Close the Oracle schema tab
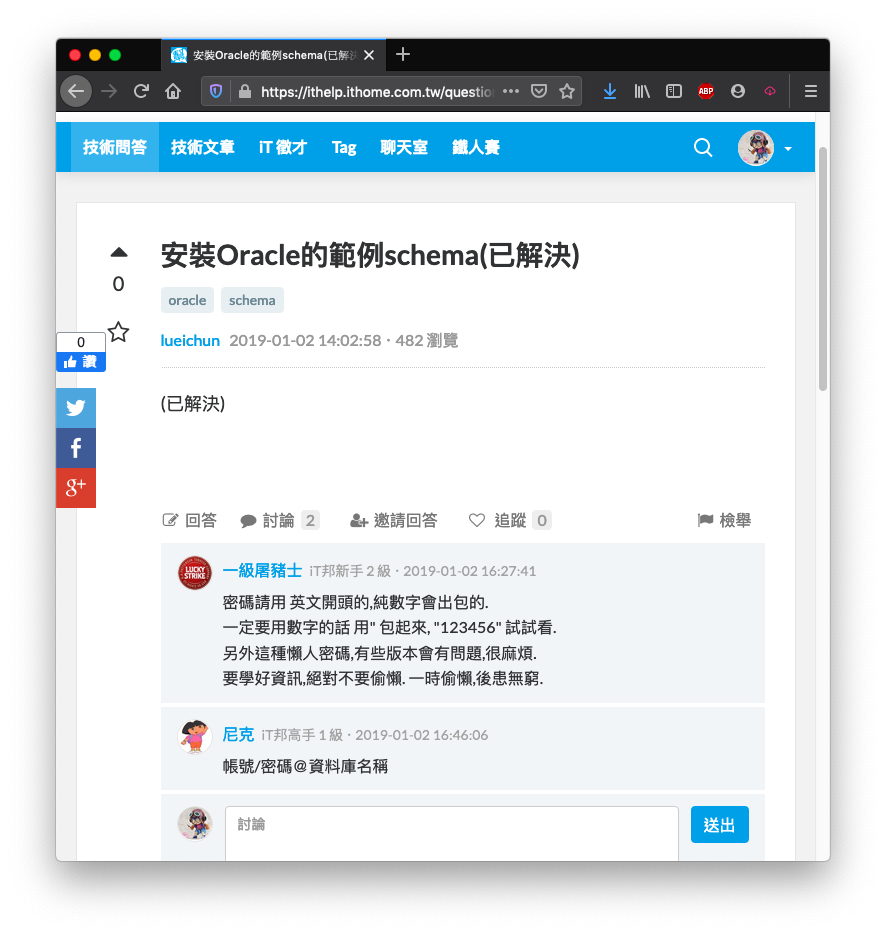Screen dimensions: 886x935 point(369,55)
